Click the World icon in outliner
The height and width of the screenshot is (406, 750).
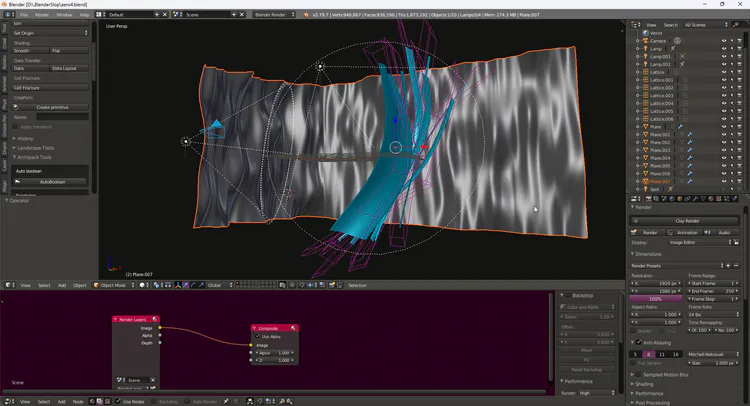click(x=645, y=33)
